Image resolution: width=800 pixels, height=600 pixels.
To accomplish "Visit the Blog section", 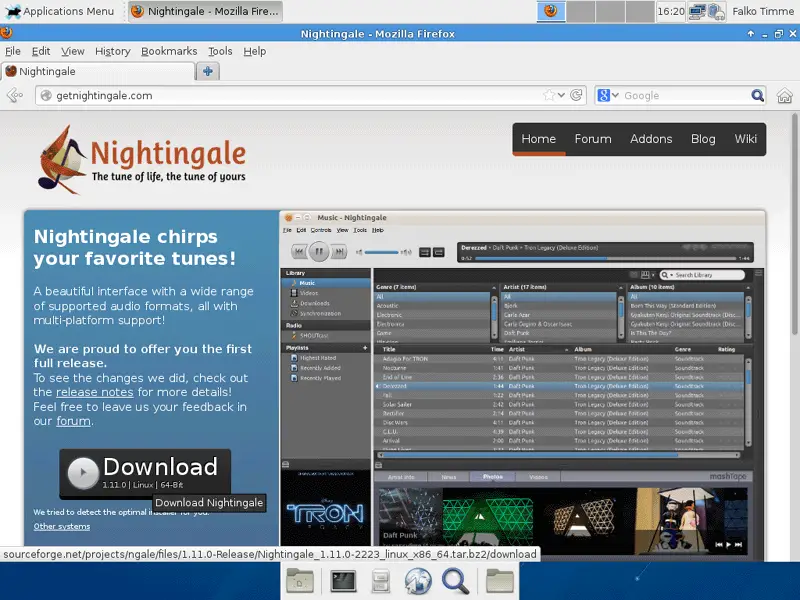I will click(703, 139).
